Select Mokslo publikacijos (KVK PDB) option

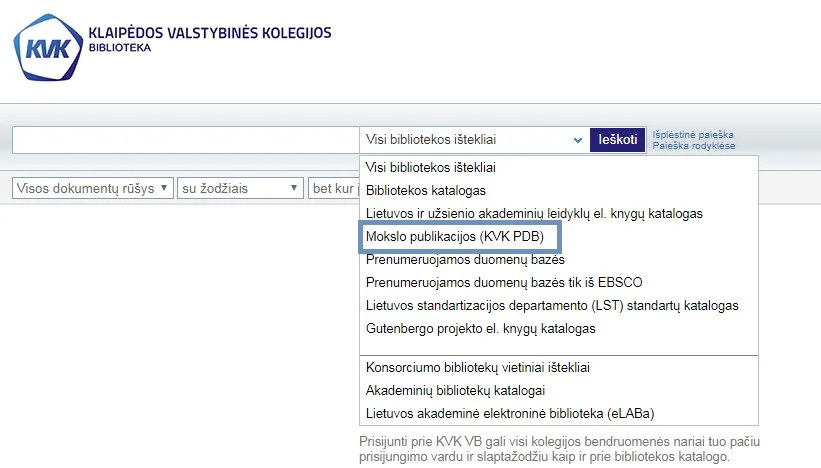click(x=559, y=237)
